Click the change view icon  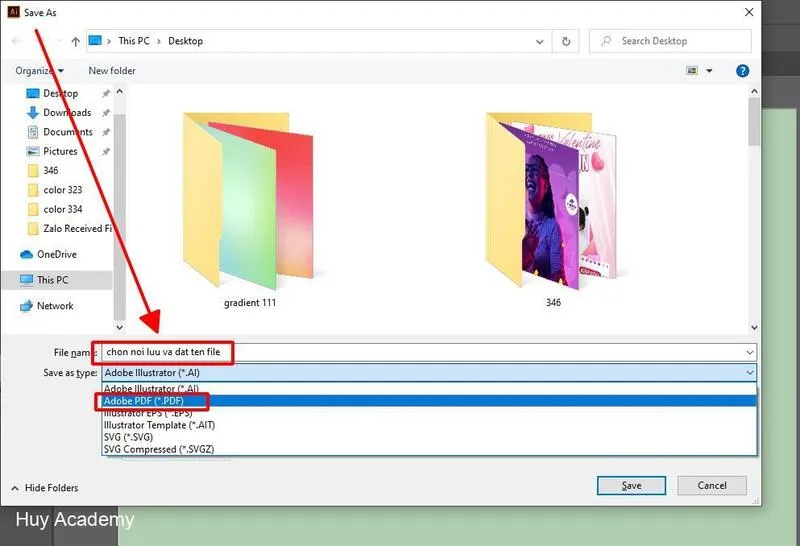pyautogui.click(x=692, y=70)
